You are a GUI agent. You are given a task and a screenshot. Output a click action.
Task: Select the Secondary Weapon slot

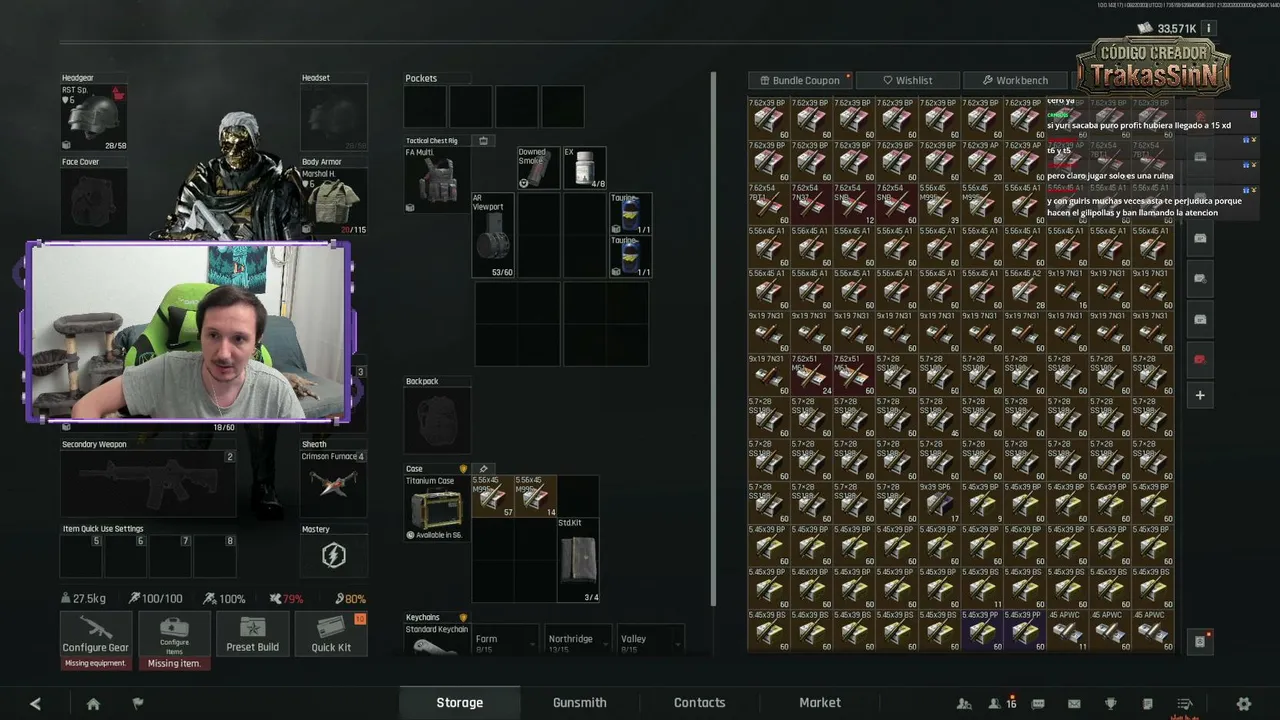(x=148, y=483)
